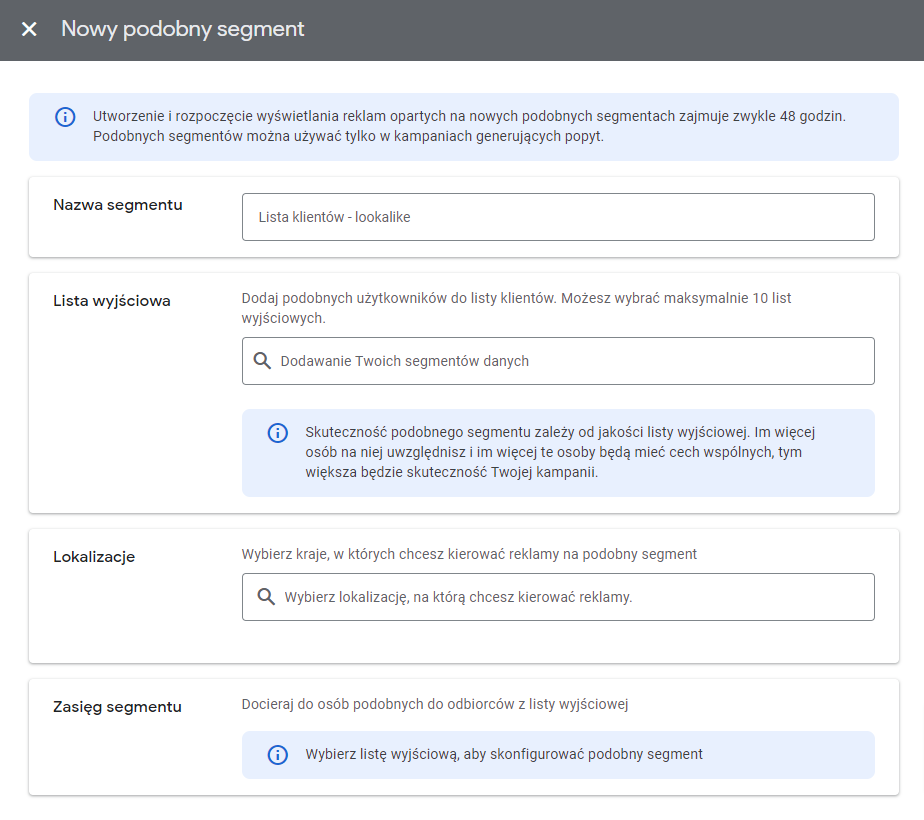This screenshot has height=820, width=924.
Task: Click the info icon beside the Skuteczność note
Action: coord(277,433)
